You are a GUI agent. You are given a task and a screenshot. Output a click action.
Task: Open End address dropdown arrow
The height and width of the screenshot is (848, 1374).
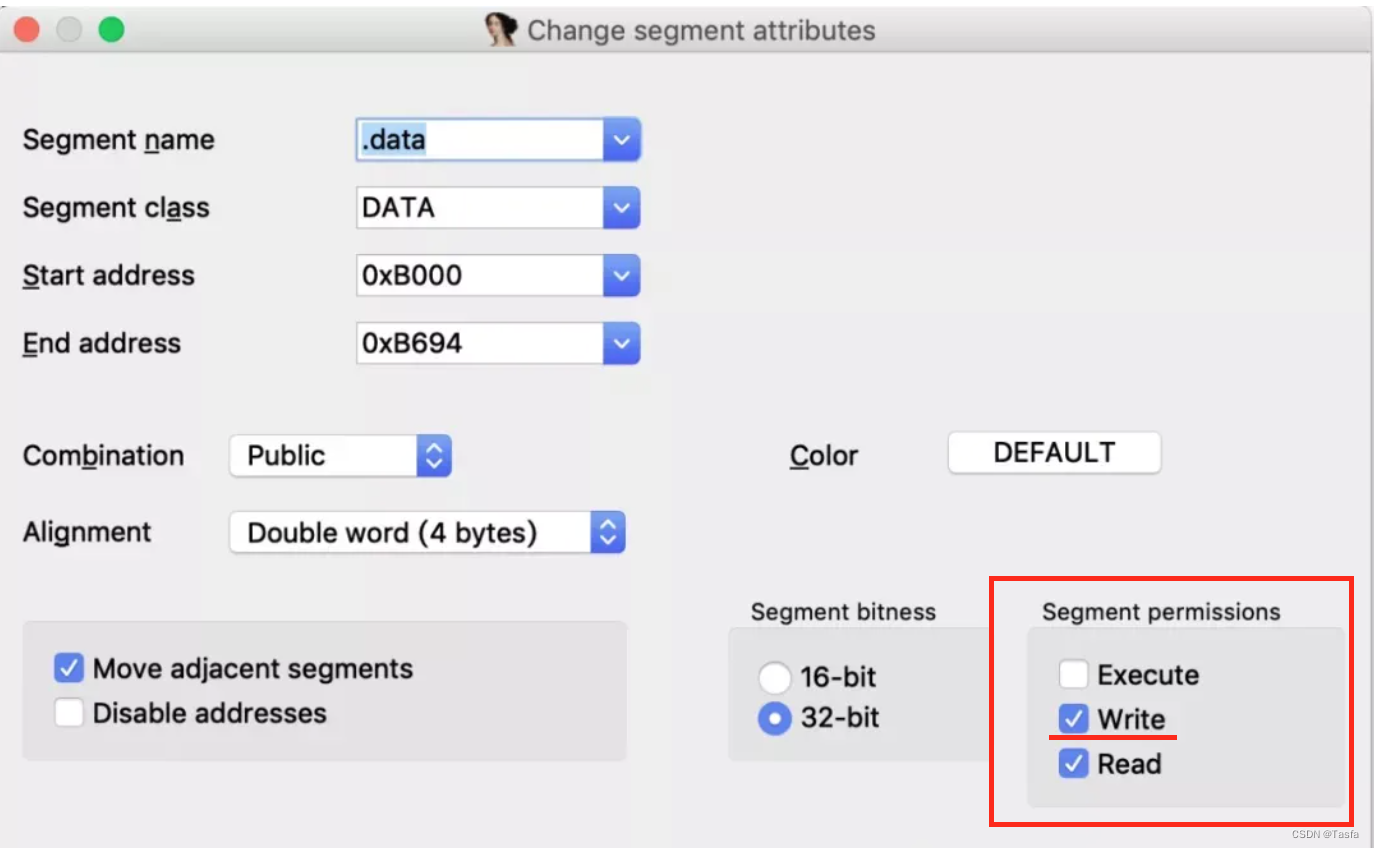coord(621,344)
